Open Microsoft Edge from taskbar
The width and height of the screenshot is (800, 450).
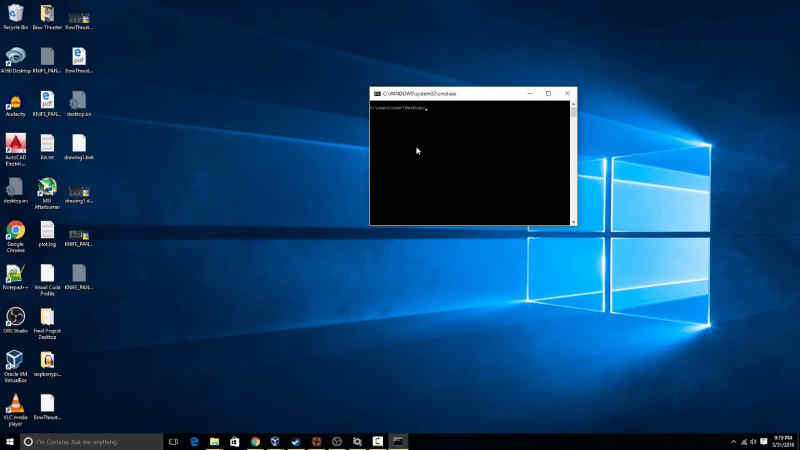tap(194, 442)
